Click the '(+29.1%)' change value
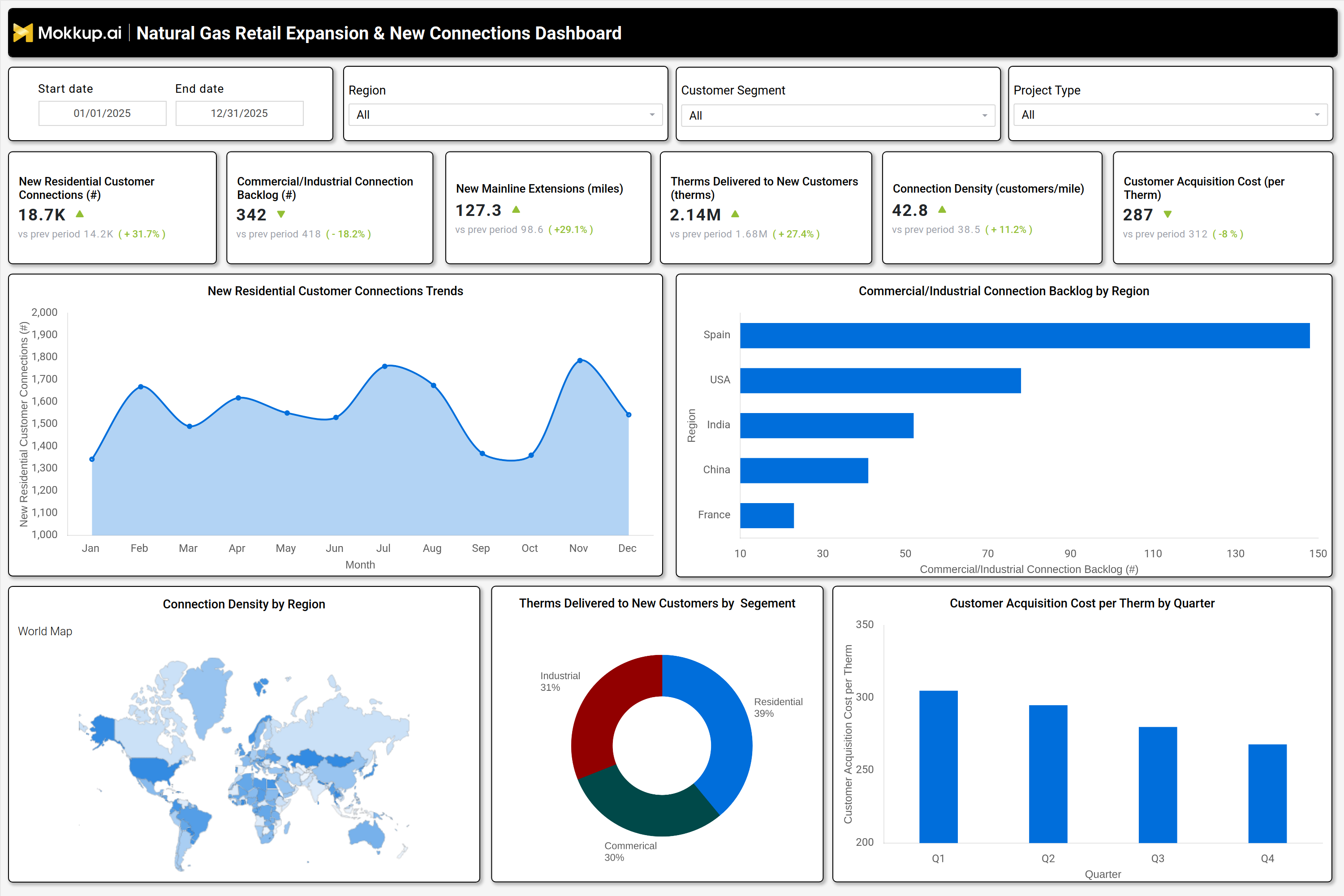 (x=571, y=230)
